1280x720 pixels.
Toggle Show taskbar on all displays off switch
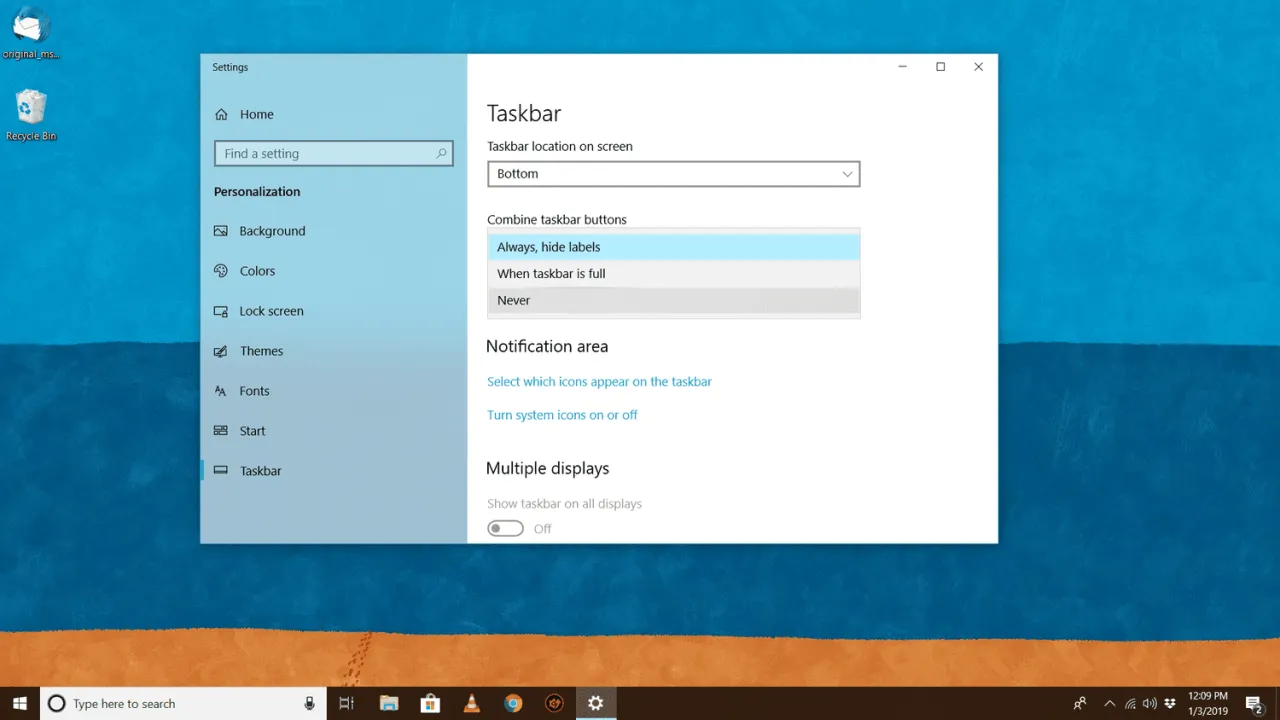tap(505, 528)
